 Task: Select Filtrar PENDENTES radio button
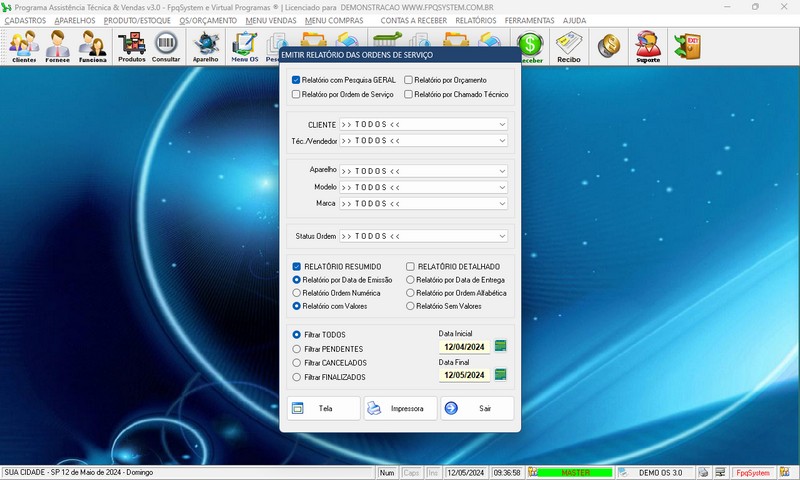pos(296,348)
